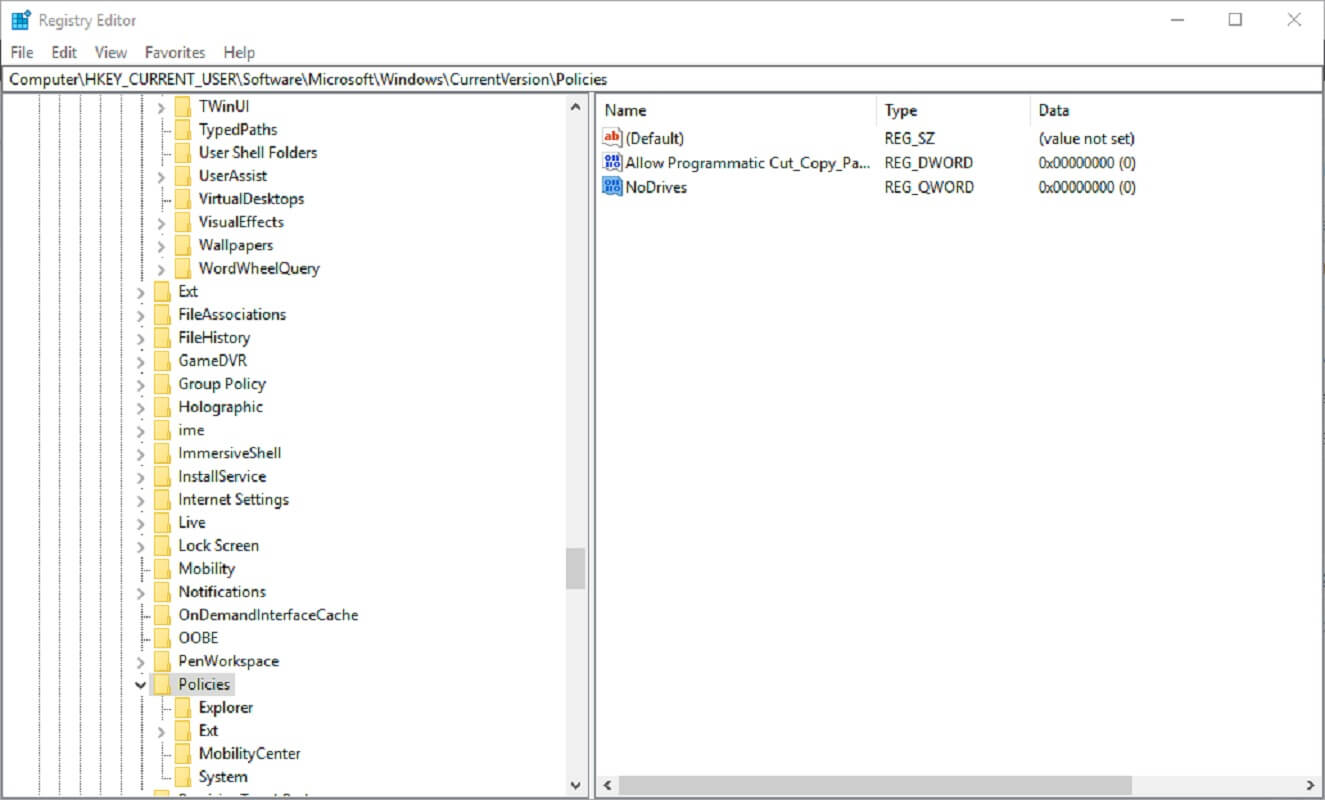
Task: Click the Internet Settings folder icon
Action: (x=163, y=499)
